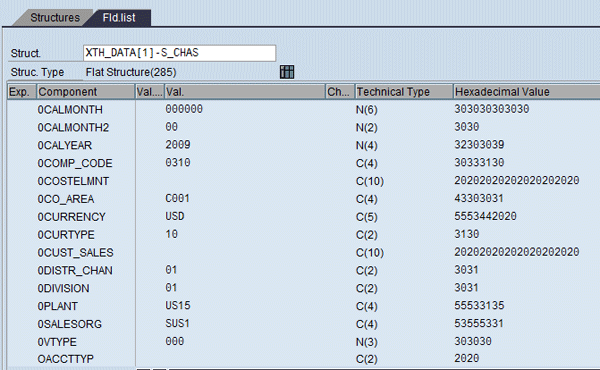Click hexadecimal value 43303031
This screenshot has width=600, height=370.
click(x=479, y=198)
